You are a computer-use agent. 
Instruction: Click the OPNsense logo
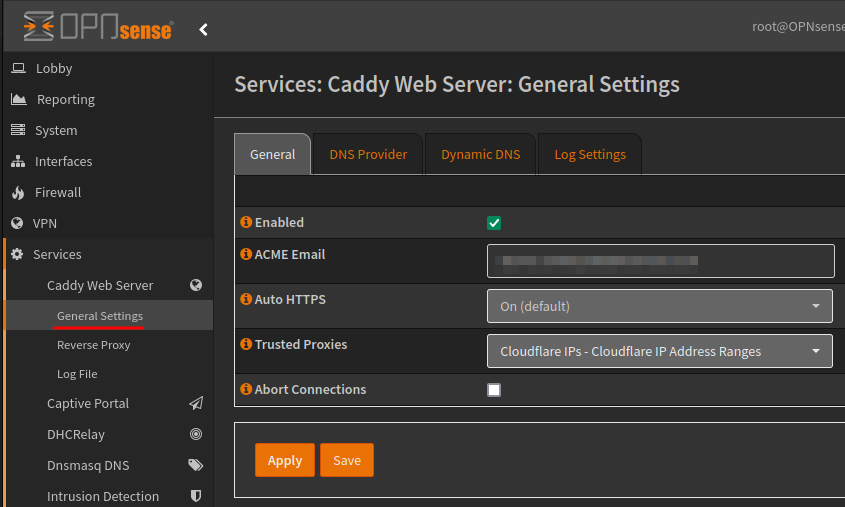[97, 27]
